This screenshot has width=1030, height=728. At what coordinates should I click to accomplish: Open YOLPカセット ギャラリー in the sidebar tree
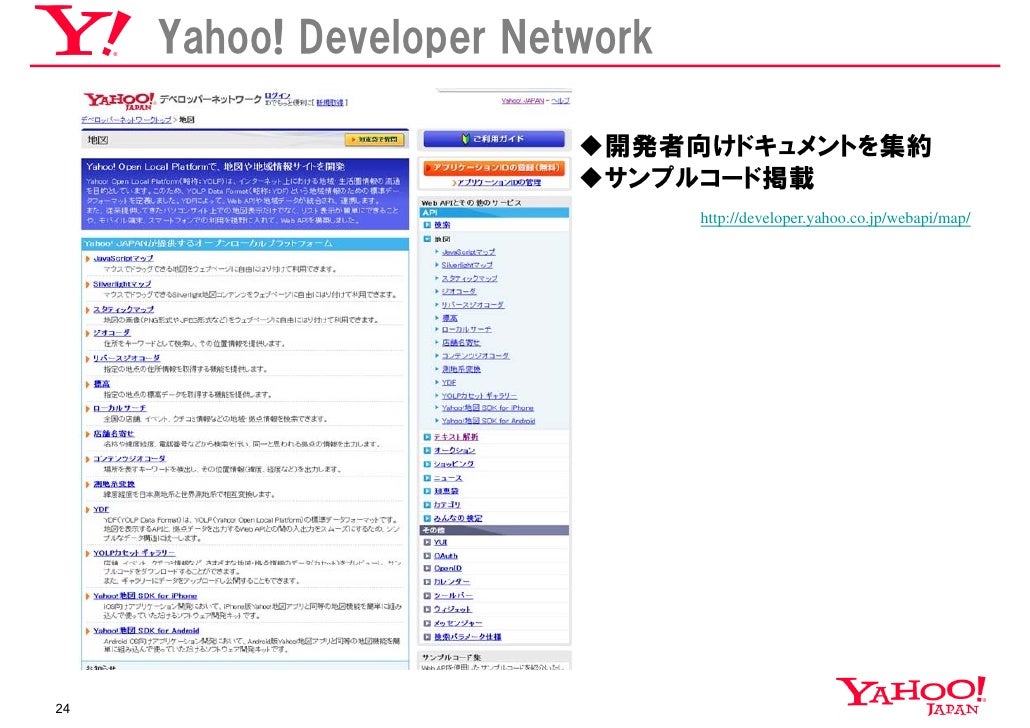click(479, 396)
